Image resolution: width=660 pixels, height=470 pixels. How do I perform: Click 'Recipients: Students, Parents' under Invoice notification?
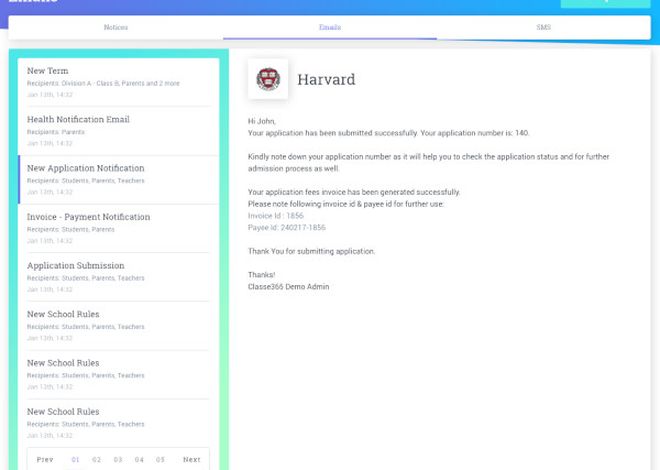71,229
